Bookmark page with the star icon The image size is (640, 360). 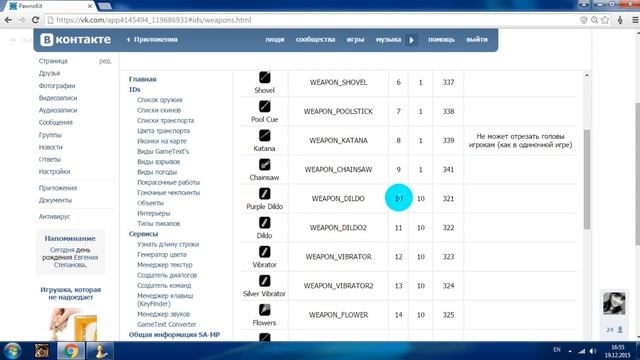(605, 20)
